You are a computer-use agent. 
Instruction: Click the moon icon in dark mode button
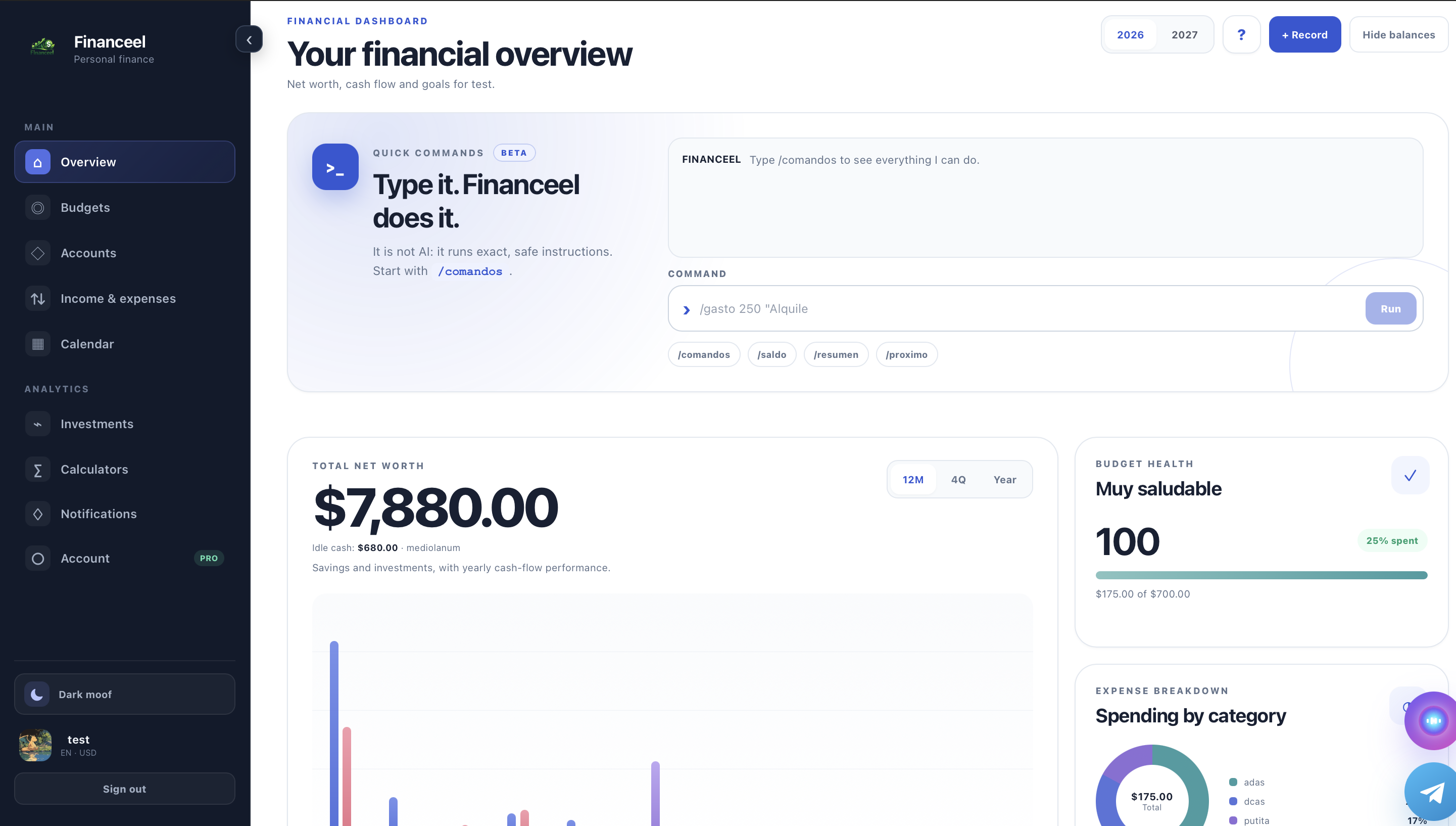tap(37, 695)
